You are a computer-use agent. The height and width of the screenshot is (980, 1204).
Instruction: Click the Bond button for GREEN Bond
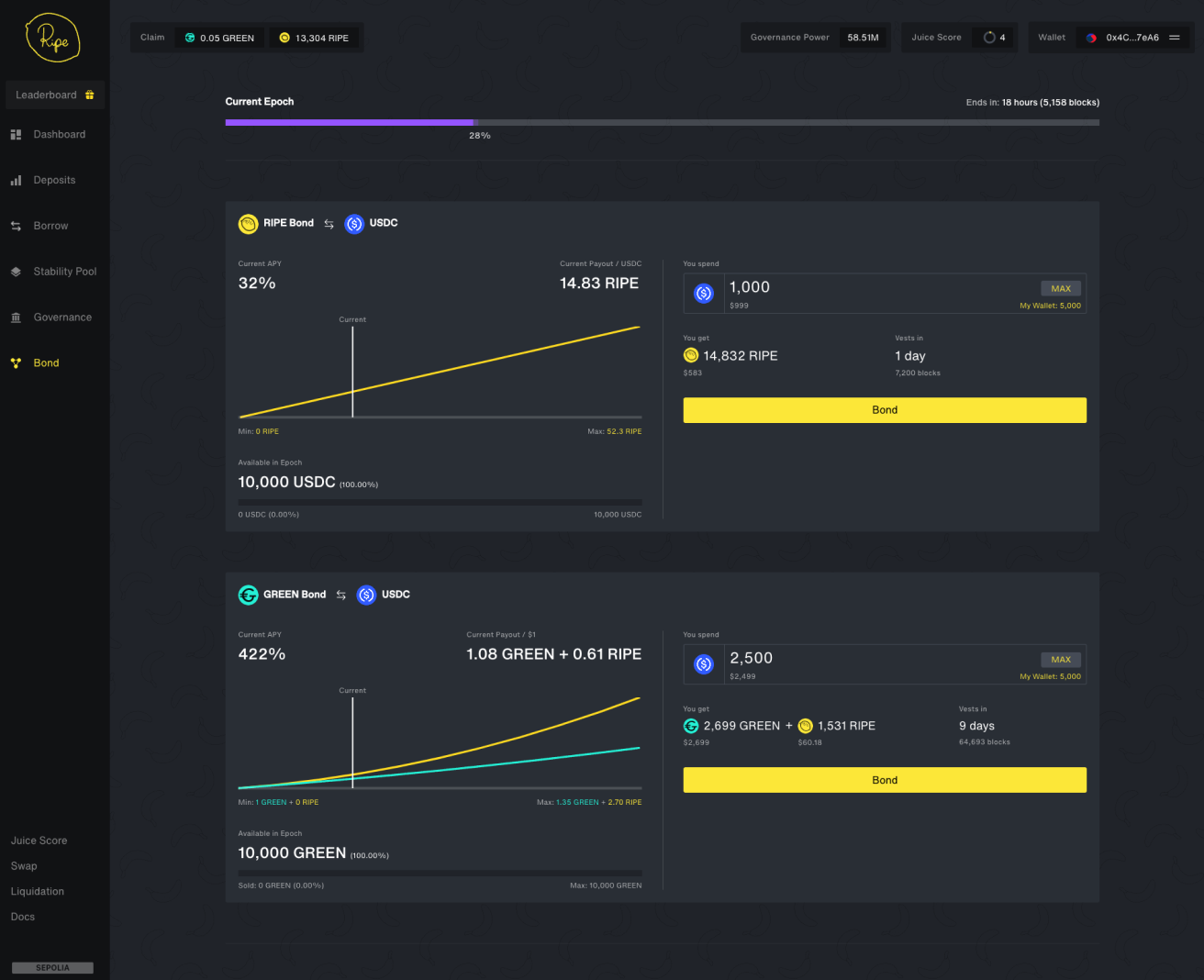tap(885, 780)
